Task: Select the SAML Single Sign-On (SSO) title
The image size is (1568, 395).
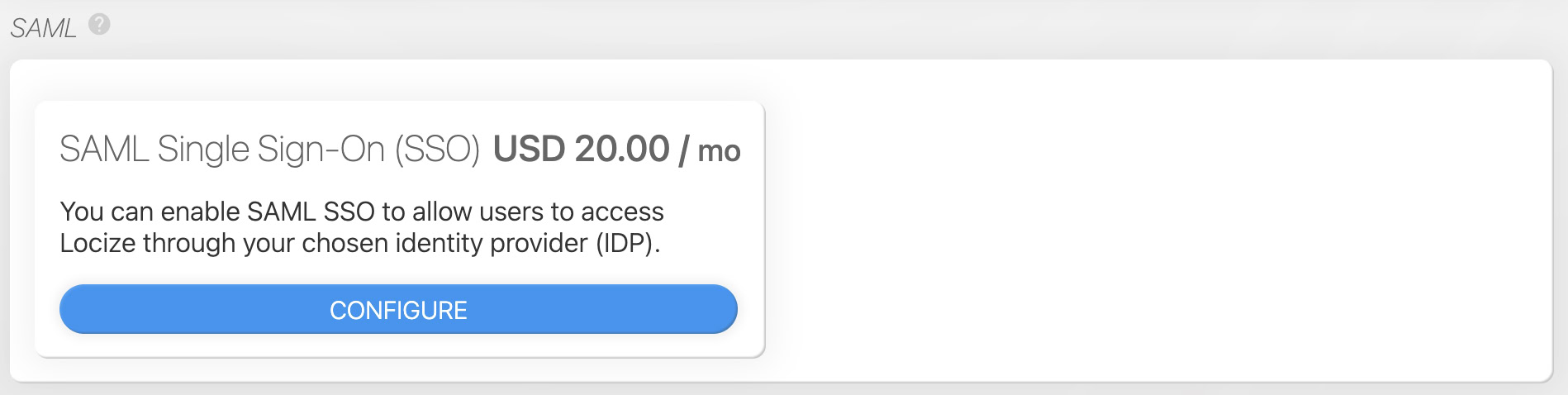Action: click(x=269, y=150)
